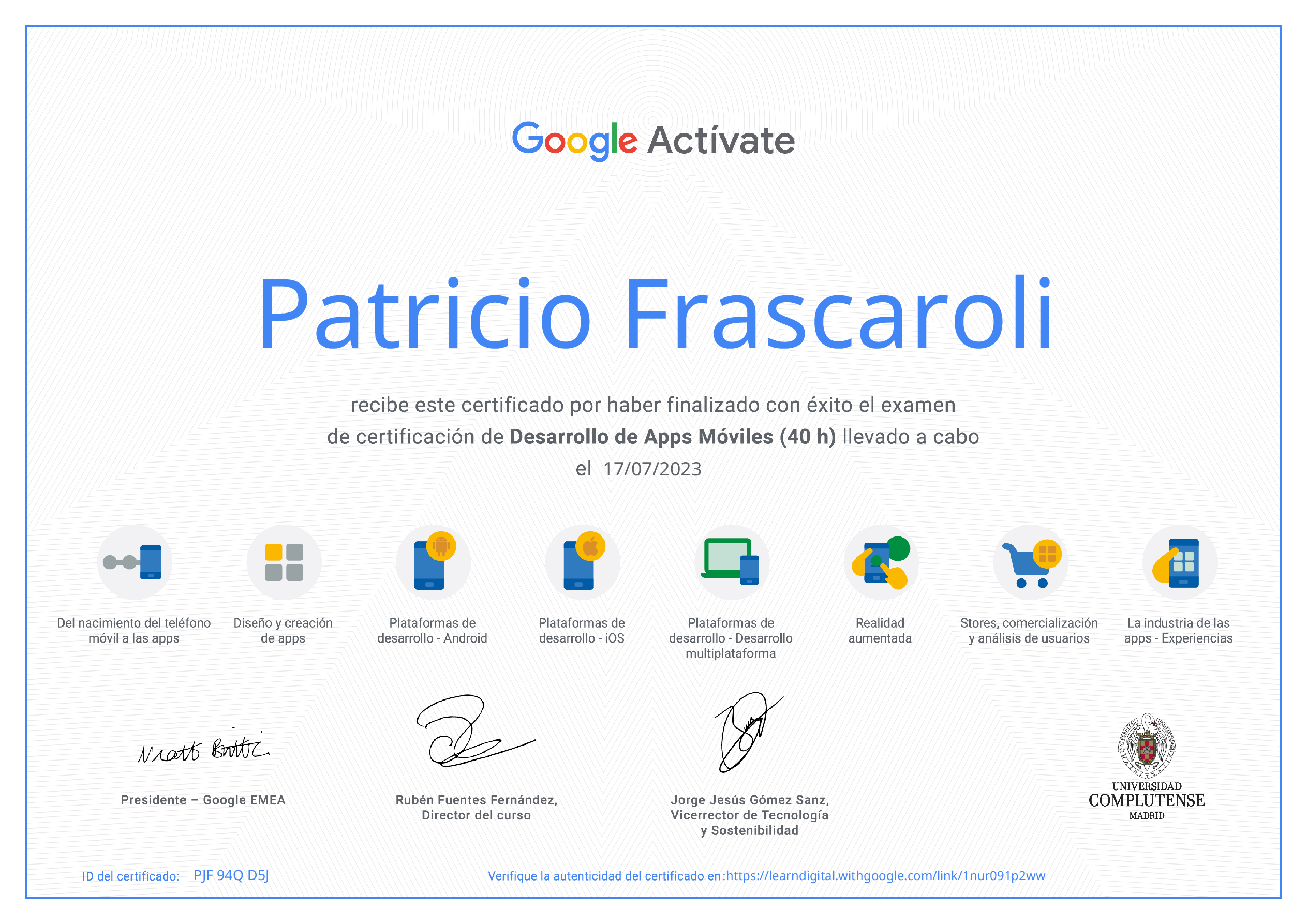Click the certificate ID value PJF 94Q D5J
Viewport: 1307px width, 924px height.
(x=232, y=876)
